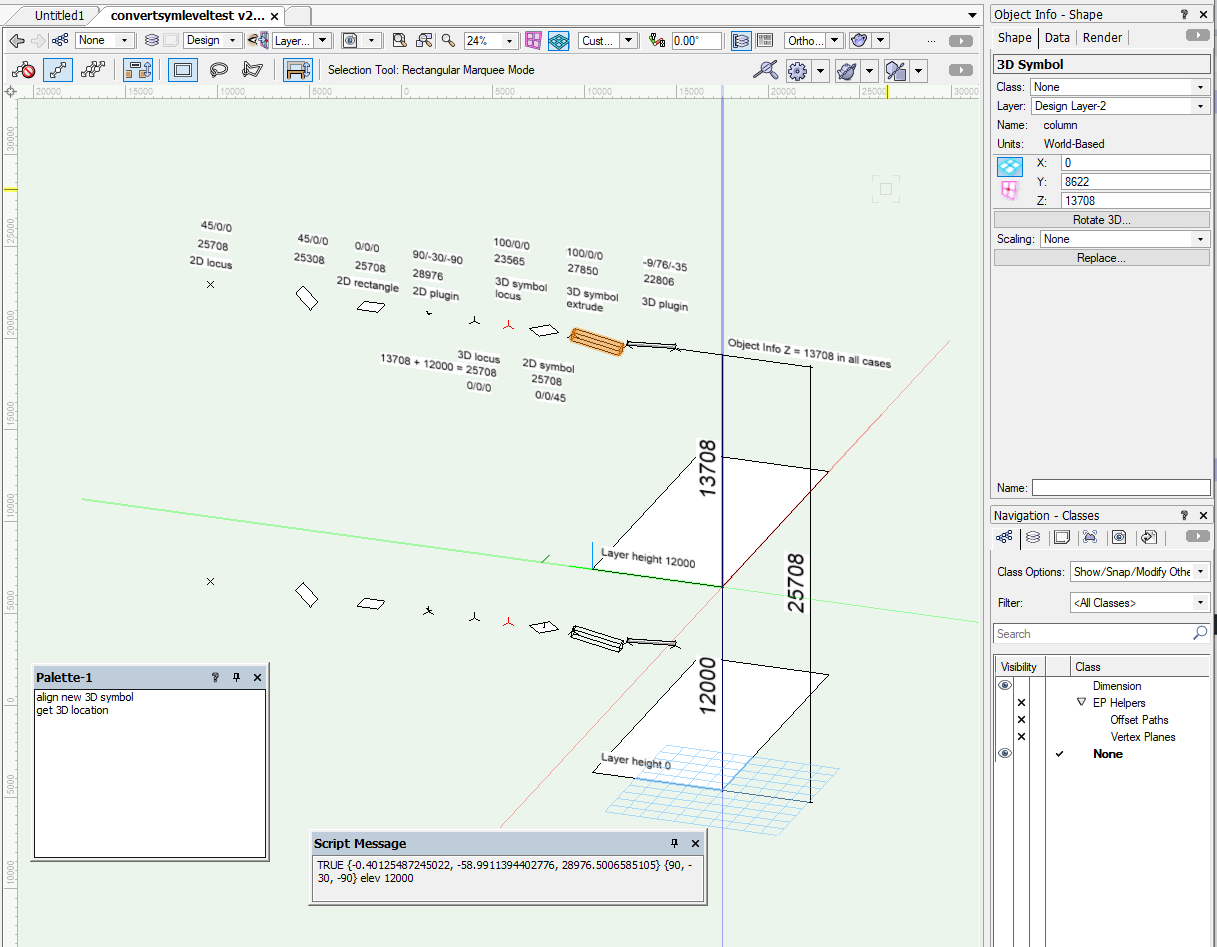Toggle visibility eye for None class

click(1004, 754)
